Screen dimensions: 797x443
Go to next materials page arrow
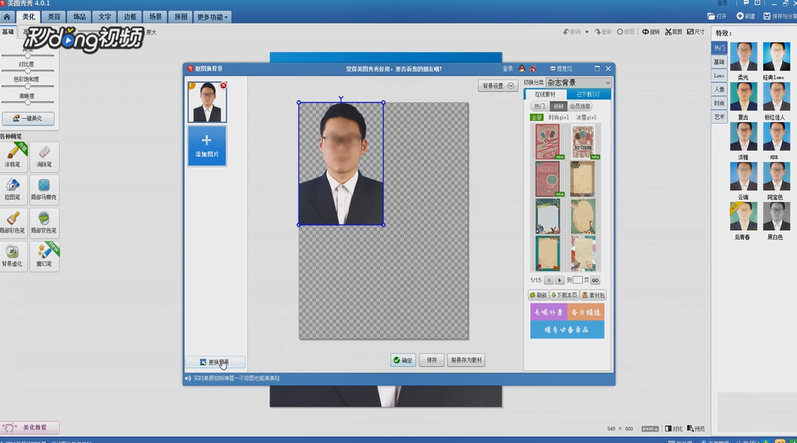560,280
